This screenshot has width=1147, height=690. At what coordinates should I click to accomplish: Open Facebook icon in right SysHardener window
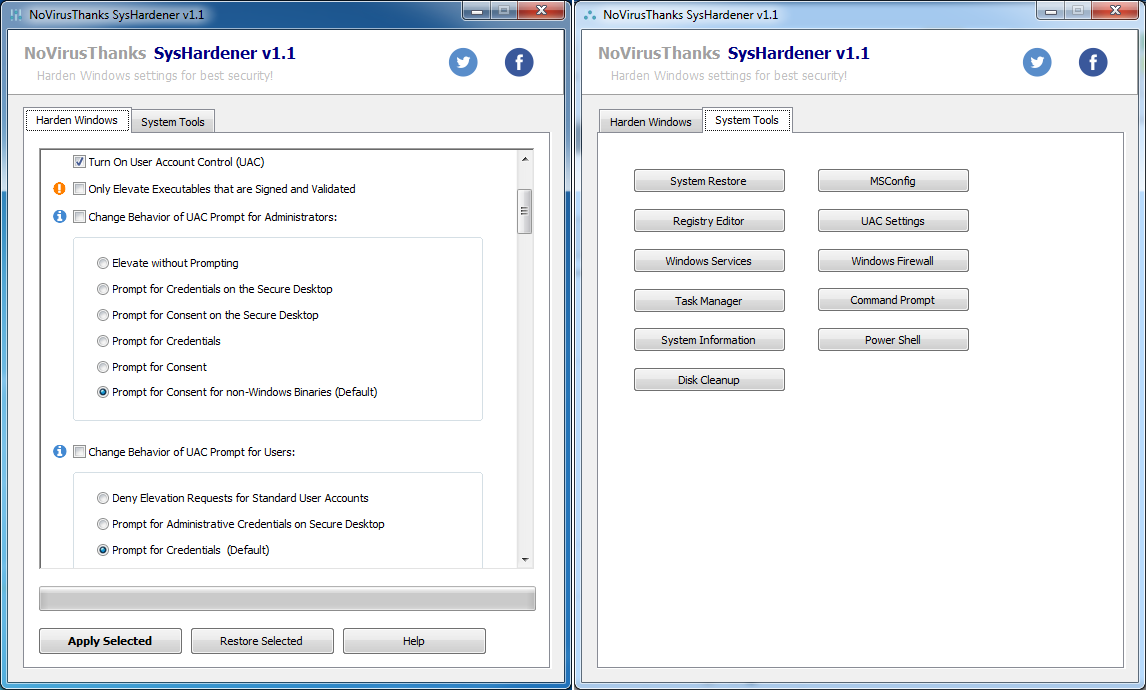(1093, 62)
